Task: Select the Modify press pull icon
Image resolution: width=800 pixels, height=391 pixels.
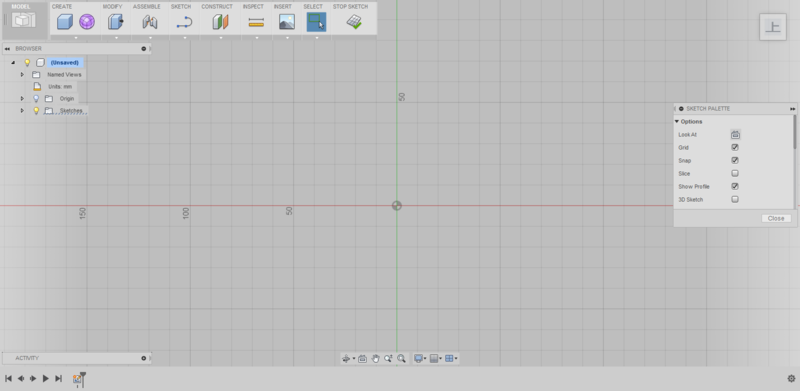Action: (116, 22)
